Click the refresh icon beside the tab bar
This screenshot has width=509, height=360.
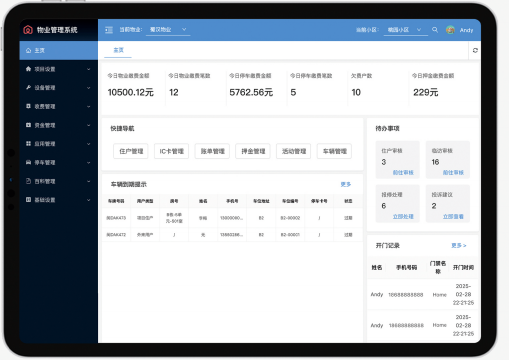tap(475, 50)
